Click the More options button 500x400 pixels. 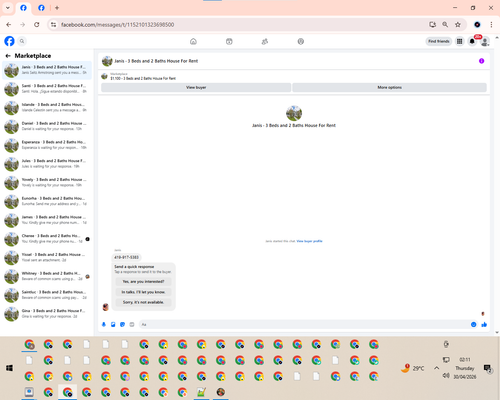coord(389,87)
